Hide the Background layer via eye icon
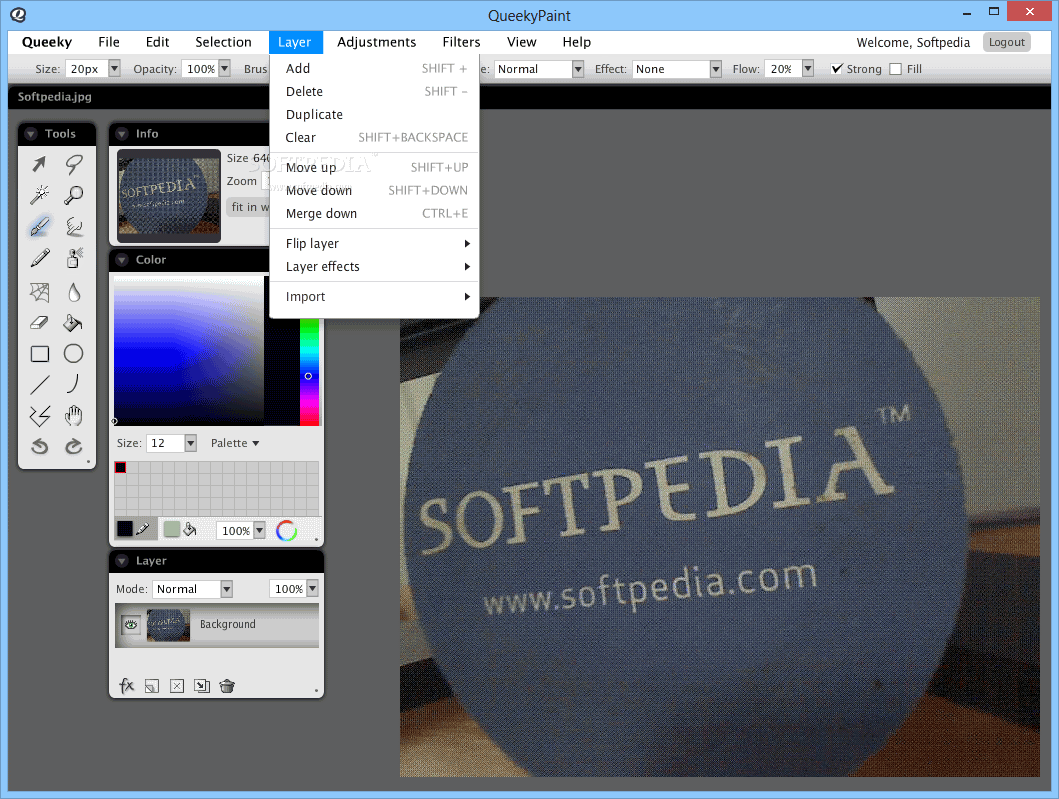 (131, 625)
